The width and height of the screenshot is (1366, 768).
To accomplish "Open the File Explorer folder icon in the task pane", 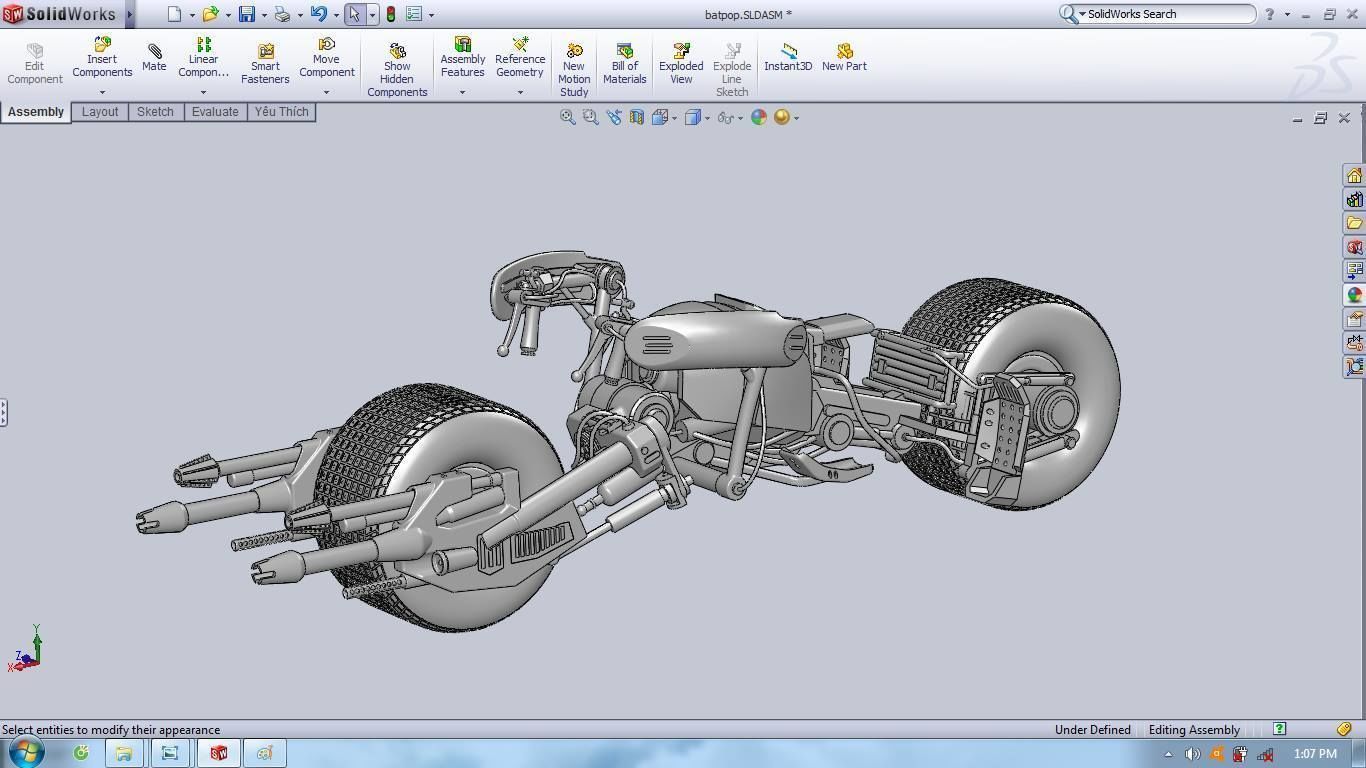I will [x=1354, y=223].
